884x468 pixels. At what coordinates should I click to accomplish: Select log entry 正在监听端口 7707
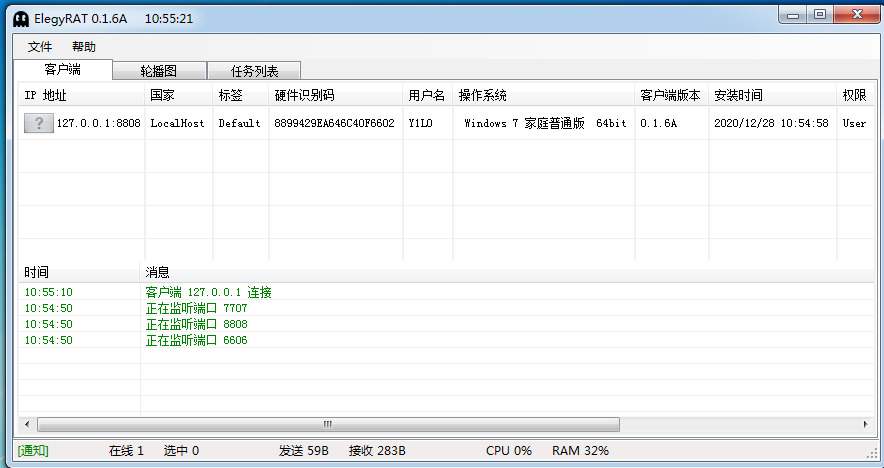(196, 308)
